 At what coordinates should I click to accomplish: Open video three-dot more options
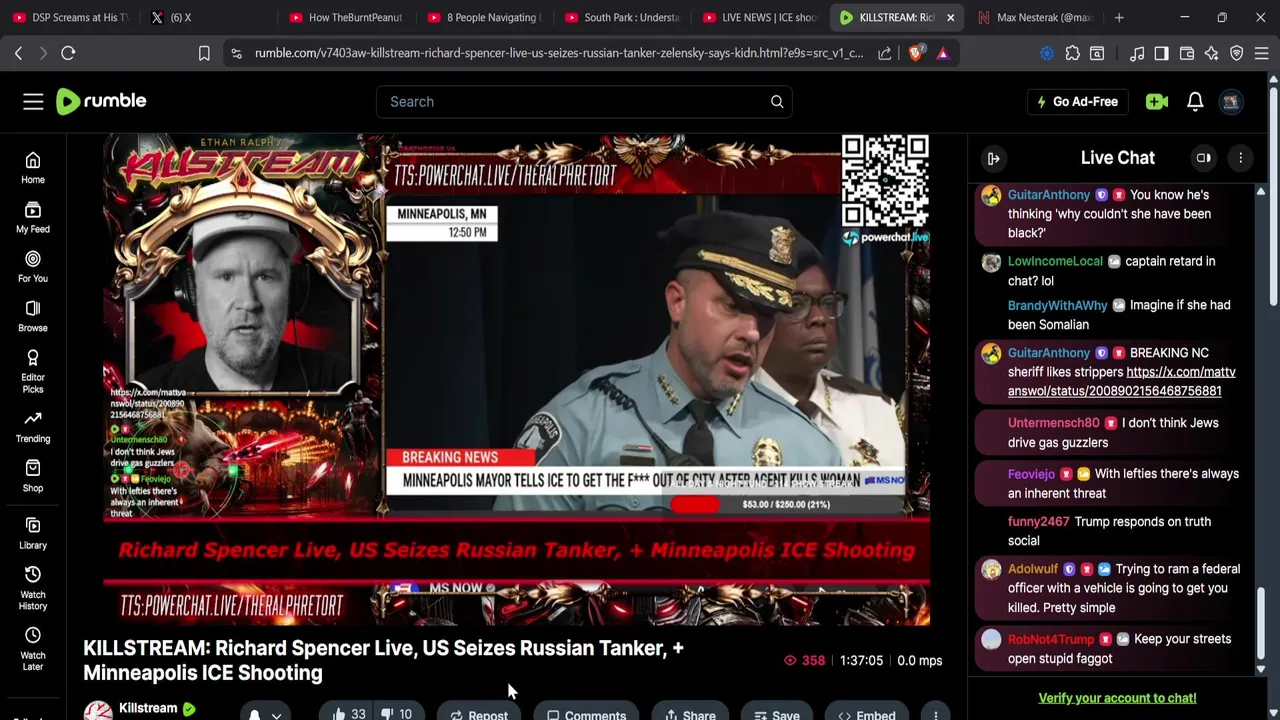tap(936, 714)
